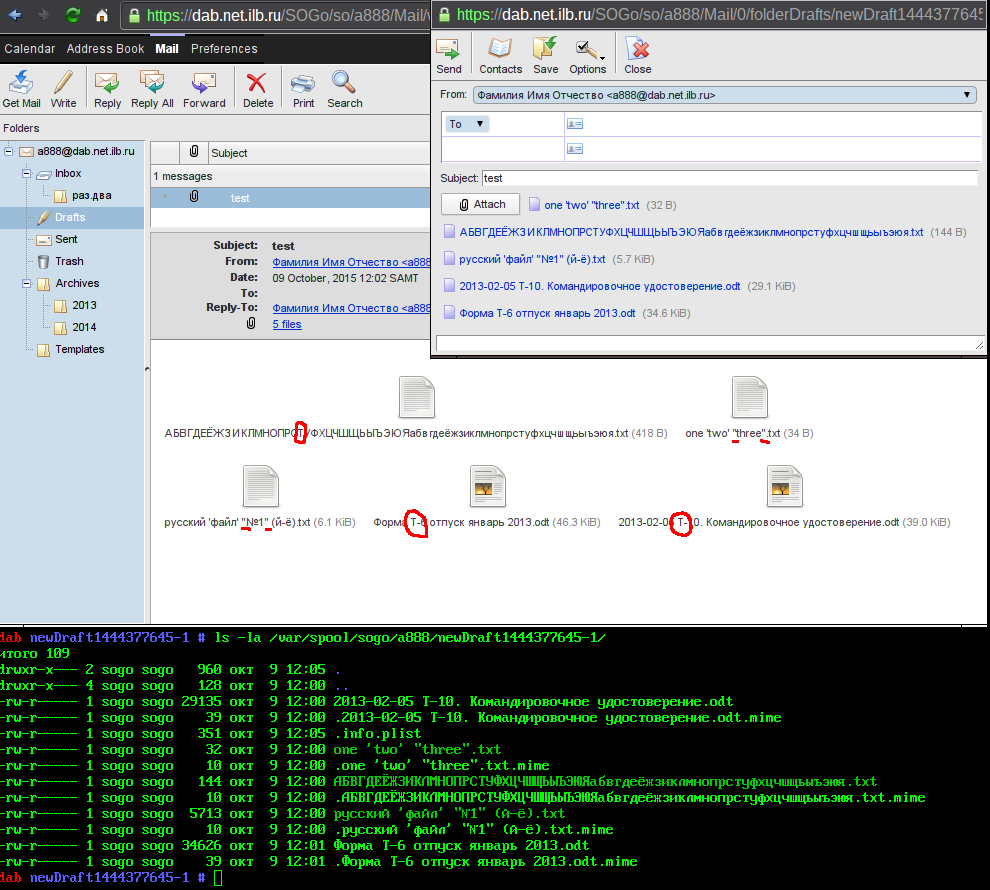
Task: Open Форма Т-6 attachment thumbnail in preview
Action: click(487, 487)
